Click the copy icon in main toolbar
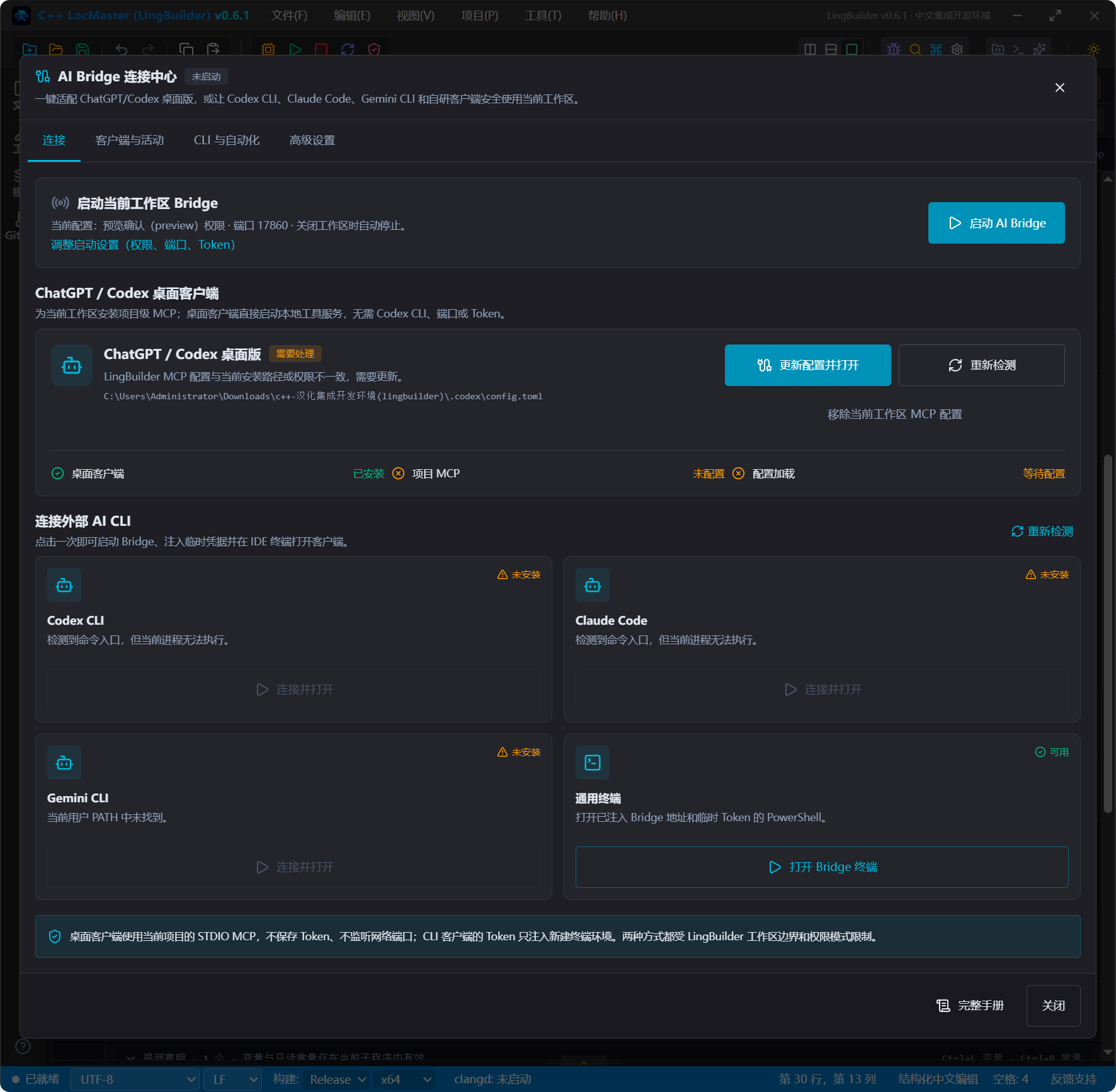Screen dimensions: 1116x1092 coord(186,49)
